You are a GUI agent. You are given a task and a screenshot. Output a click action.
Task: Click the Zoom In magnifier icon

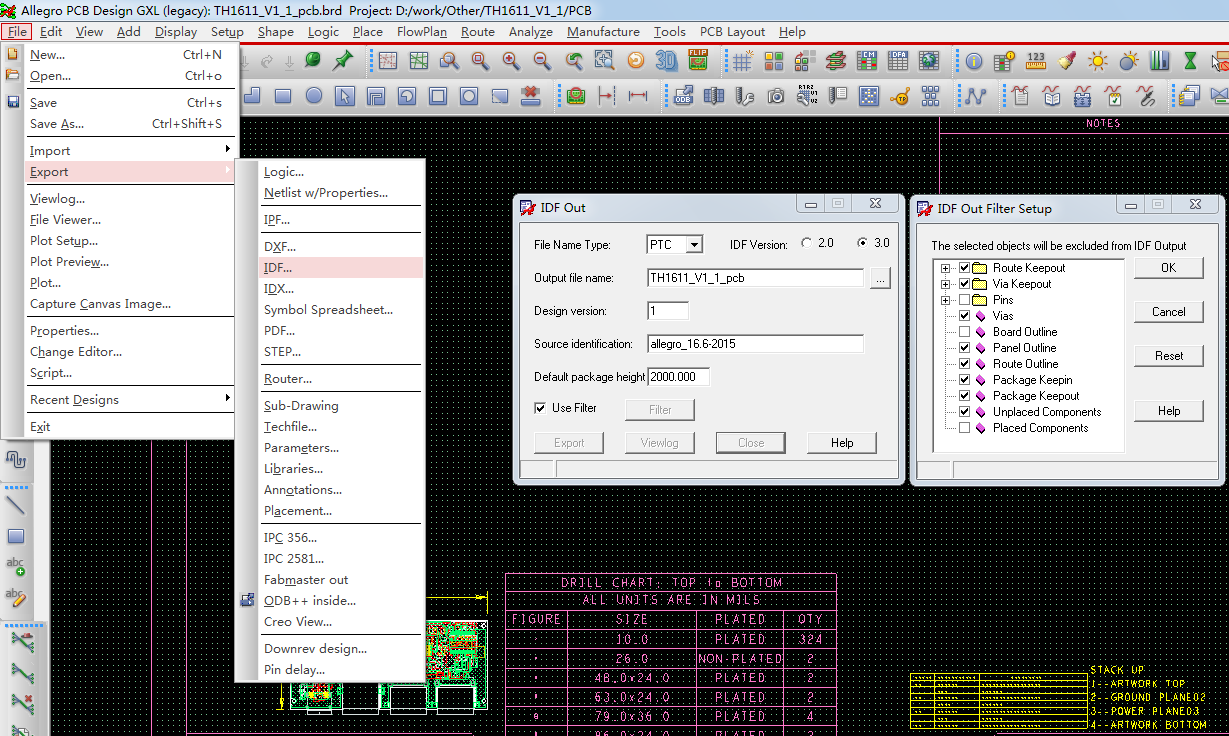click(x=511, y=61)
